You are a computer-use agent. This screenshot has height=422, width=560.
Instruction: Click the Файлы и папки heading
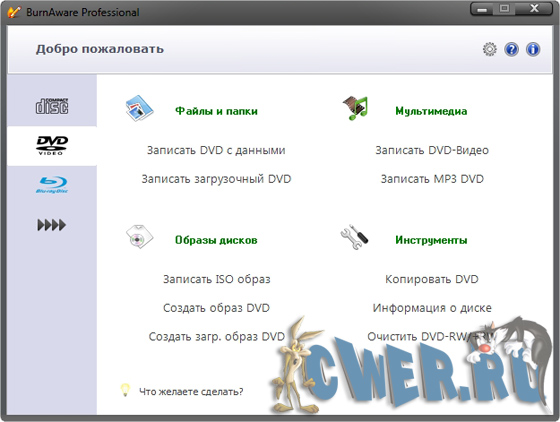(216, 111)
